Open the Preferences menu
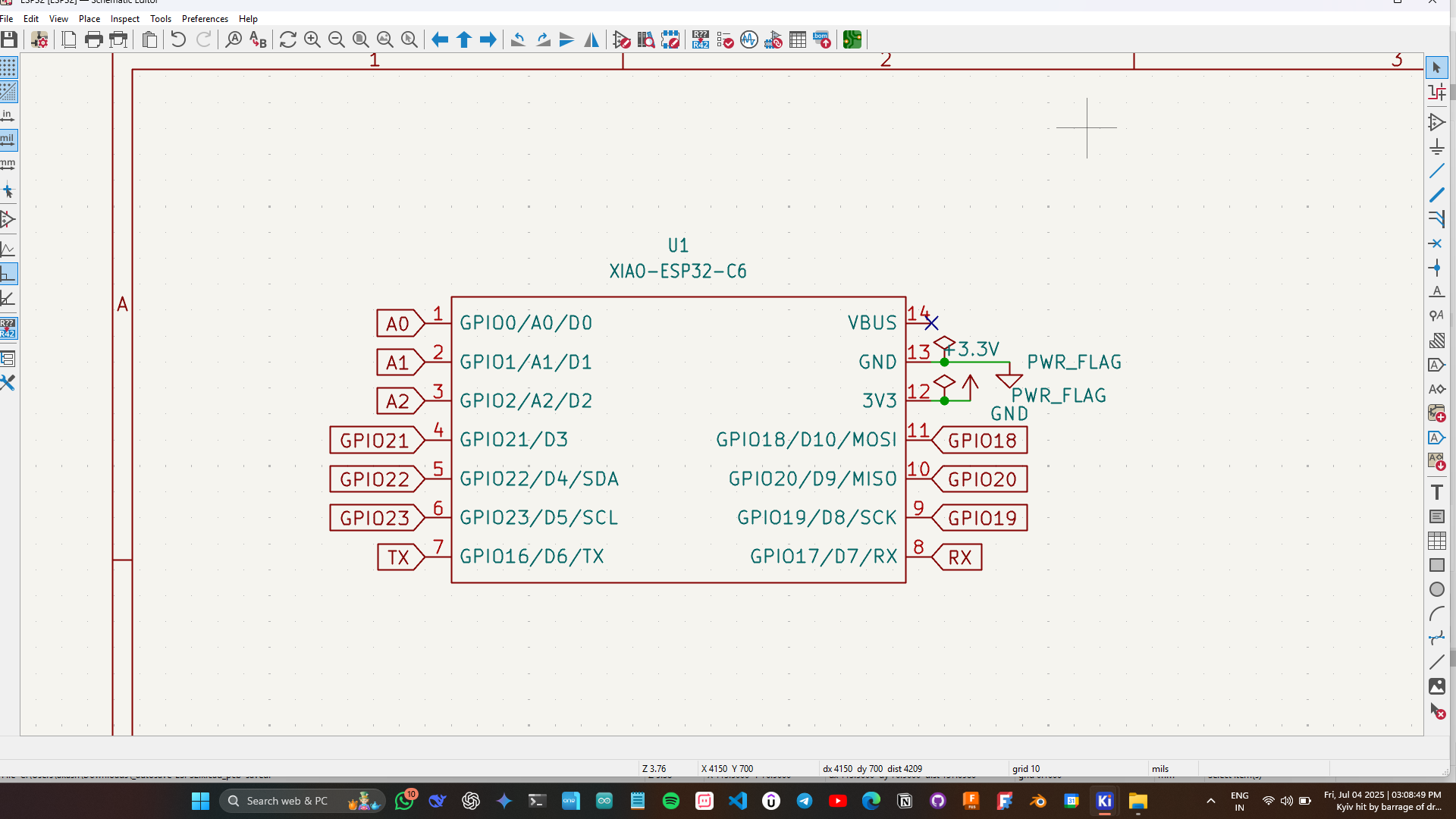 coord(205,18)
